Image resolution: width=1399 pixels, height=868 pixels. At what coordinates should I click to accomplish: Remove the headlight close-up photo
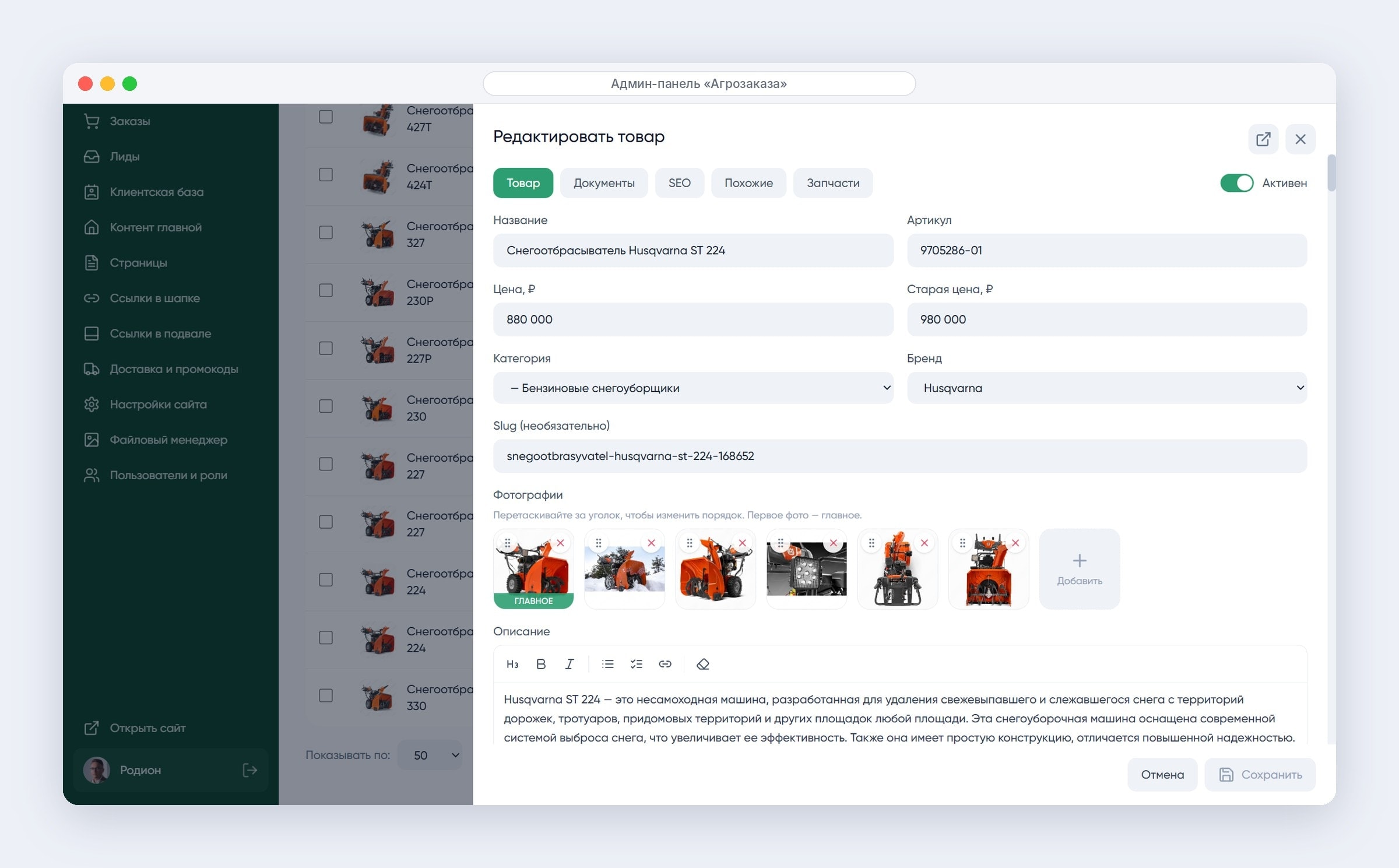pos(833,543)
